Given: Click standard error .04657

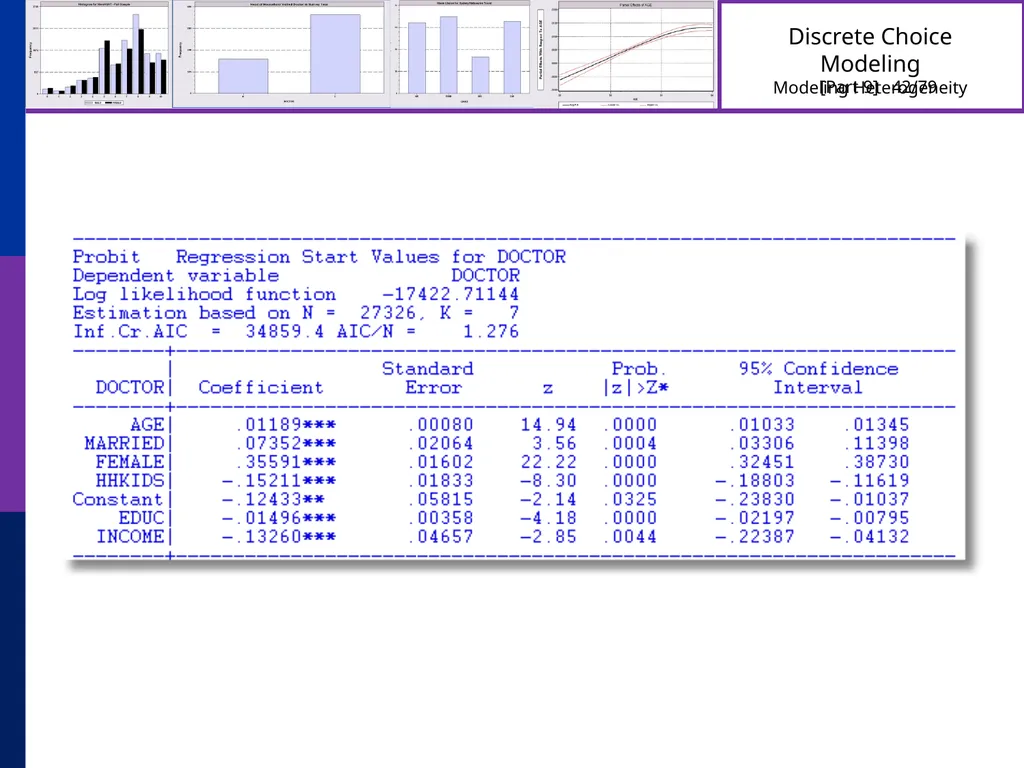Looking at the screenshot, I should coord(441,536).
